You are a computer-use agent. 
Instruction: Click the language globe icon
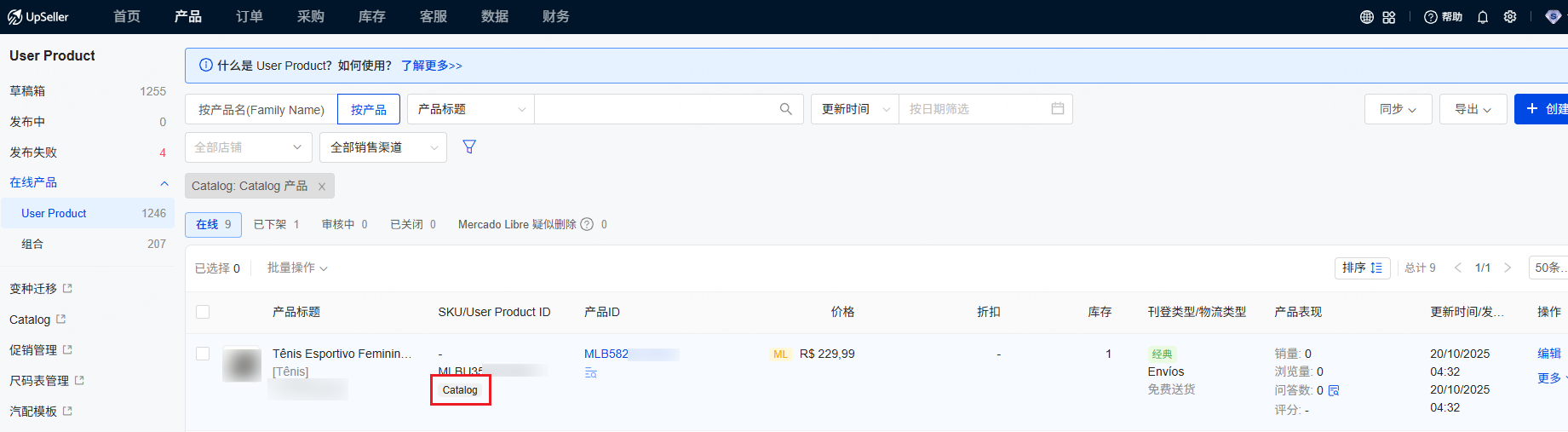tap(1367, 17)
